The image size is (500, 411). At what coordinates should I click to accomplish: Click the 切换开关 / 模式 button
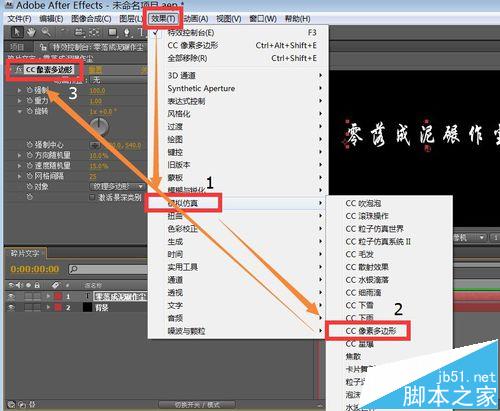pos(197,405)
